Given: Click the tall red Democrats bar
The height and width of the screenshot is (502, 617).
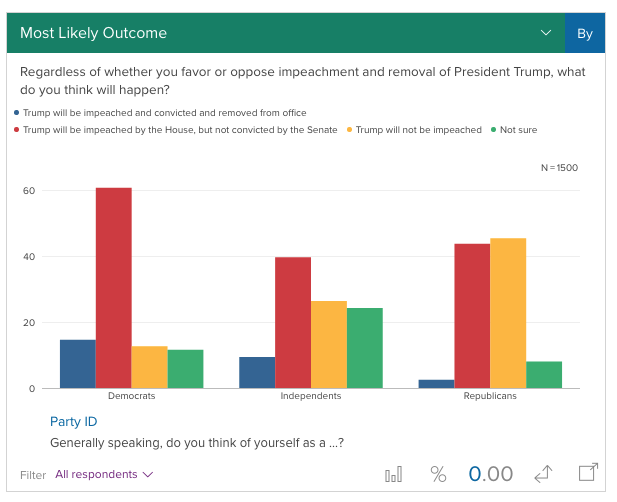Looking at the screenshot, I should click(114, 288).
